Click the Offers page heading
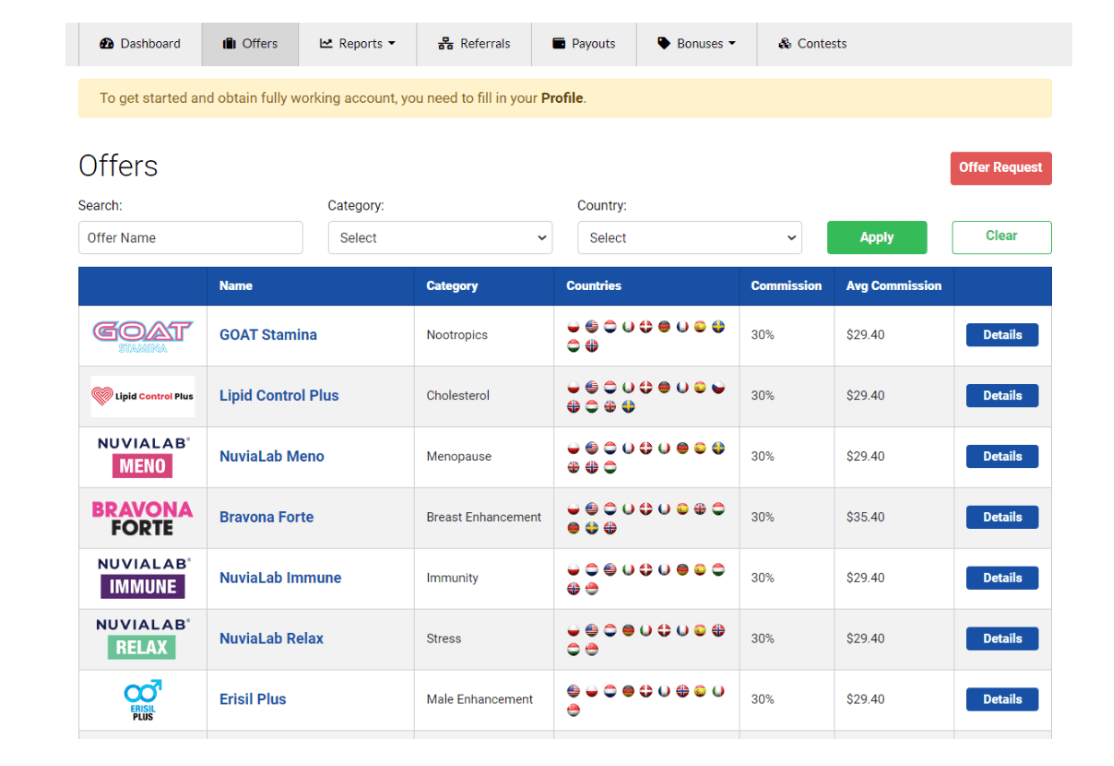 (x=118, y=166)
